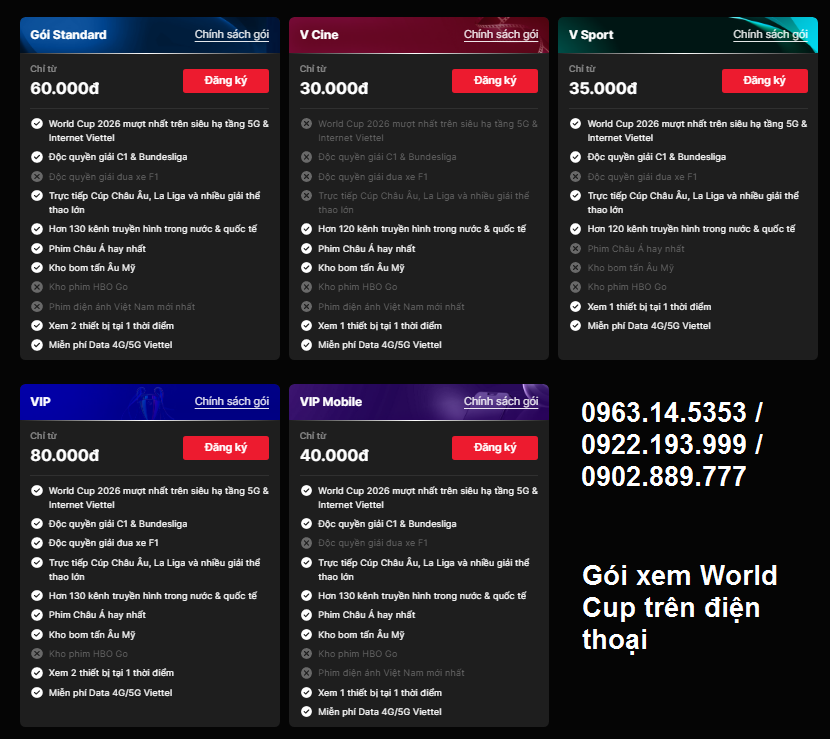Screen dimensions: 830x740
Task: Click World Cup 2026 check icon in Gói Standard
Action: pyautogui.click(x=37, y=123)
